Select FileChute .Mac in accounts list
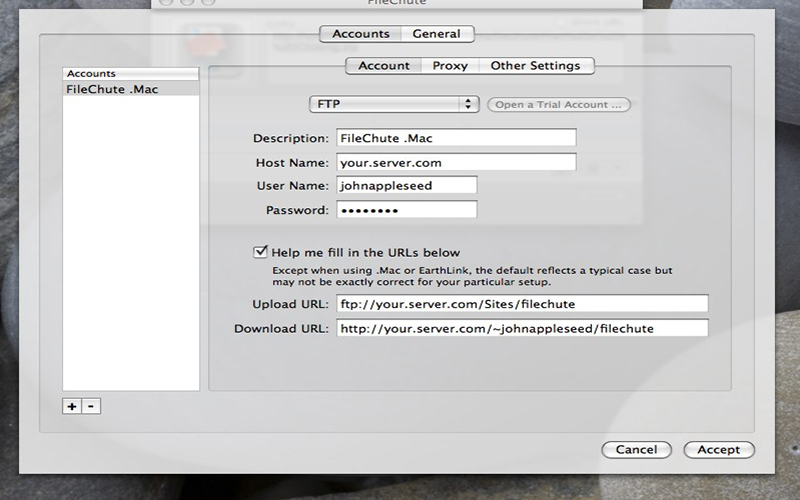The width and height of the screenshot is (800, 500). [x=131, y=89]
